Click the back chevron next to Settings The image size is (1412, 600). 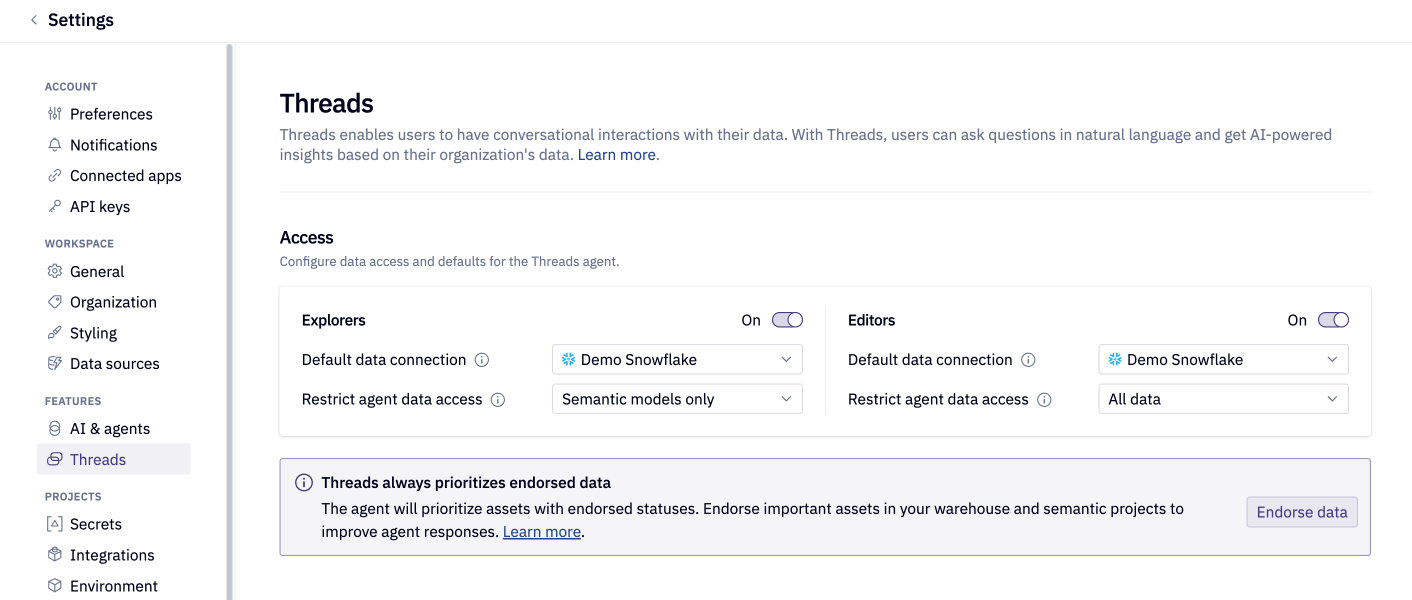click(32, 19)
